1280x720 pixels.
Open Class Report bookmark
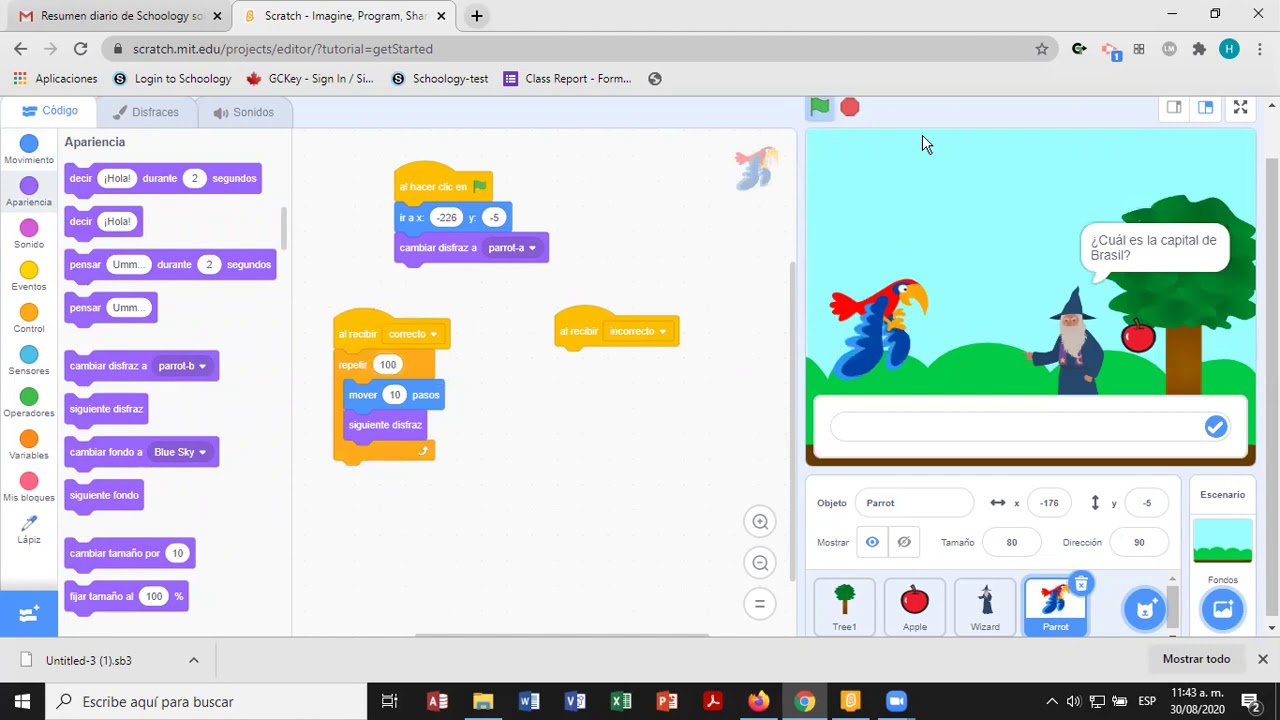pos(568,79)
